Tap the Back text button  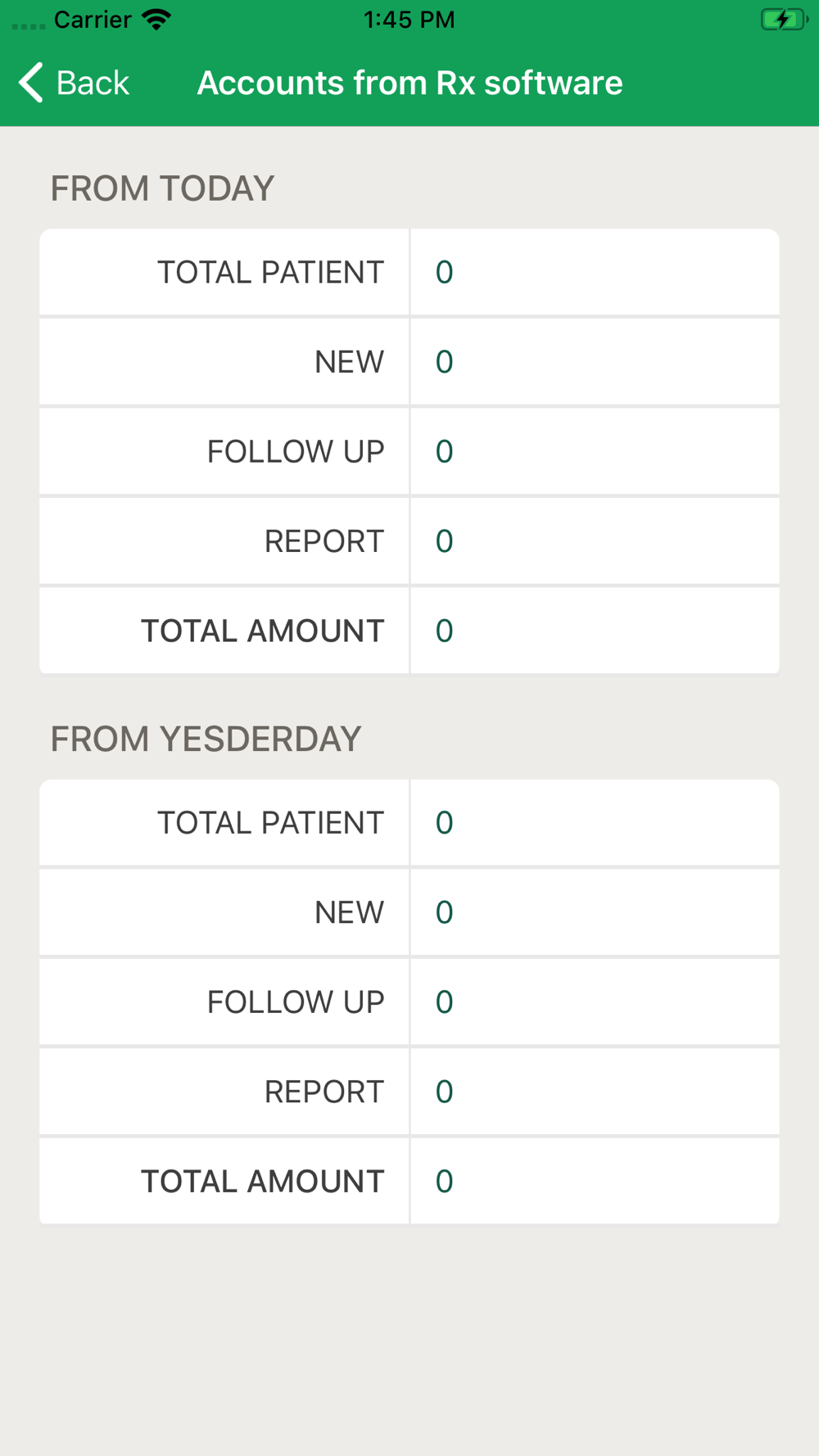pos(93,83)
